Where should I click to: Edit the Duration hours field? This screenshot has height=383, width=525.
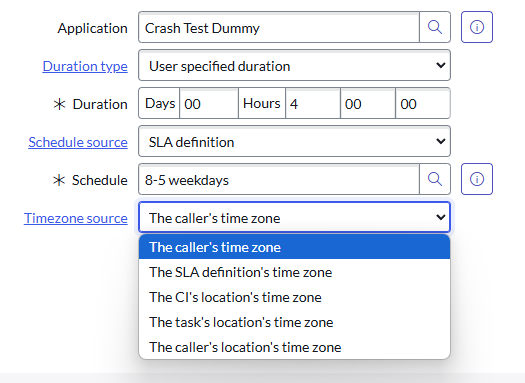pyautogui.click(x=313, y=103)
